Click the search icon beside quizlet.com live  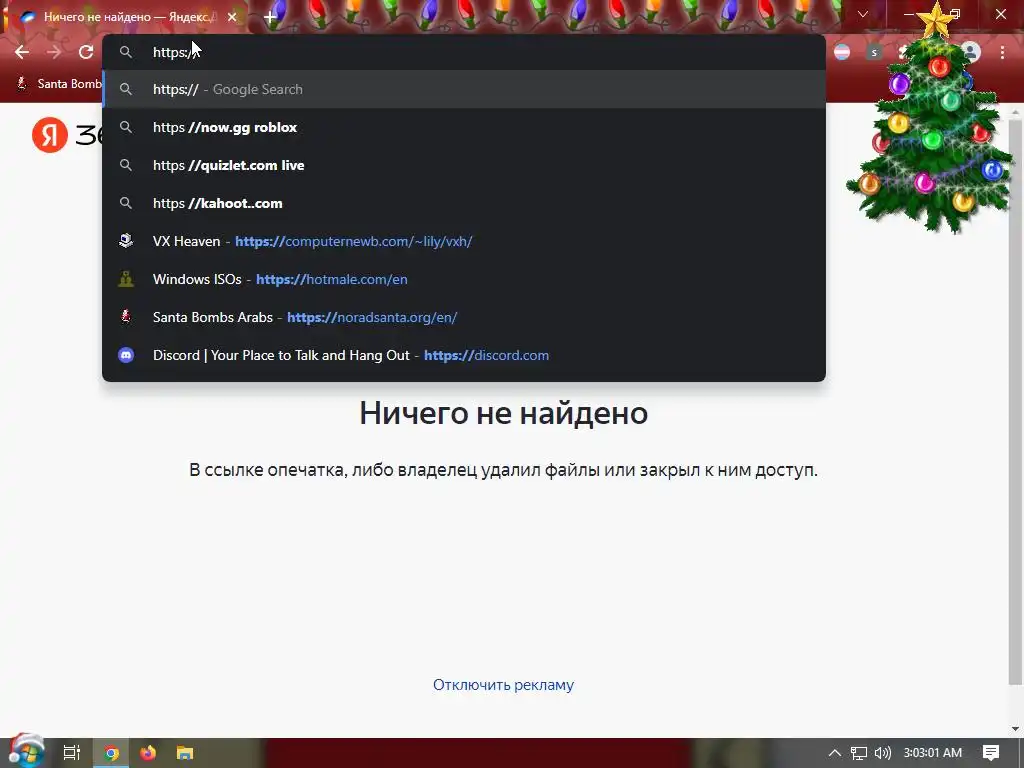click(126, 165)
